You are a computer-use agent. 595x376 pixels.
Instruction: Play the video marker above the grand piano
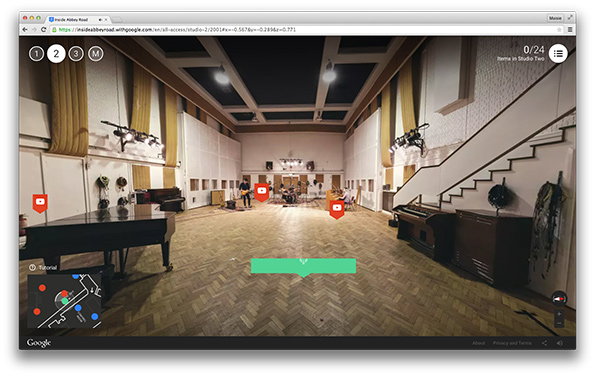click(x=40, y=203)
